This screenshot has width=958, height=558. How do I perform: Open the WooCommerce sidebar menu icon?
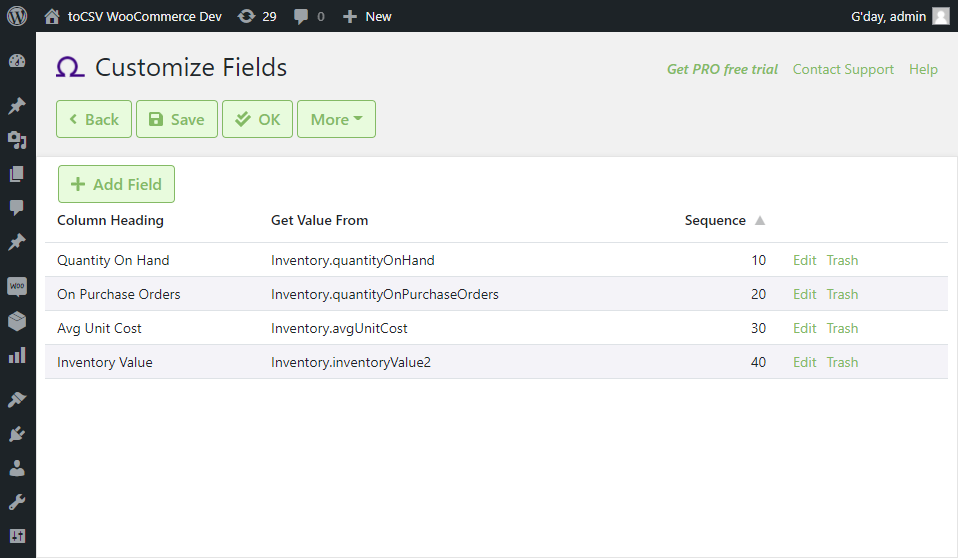[17, 286]
